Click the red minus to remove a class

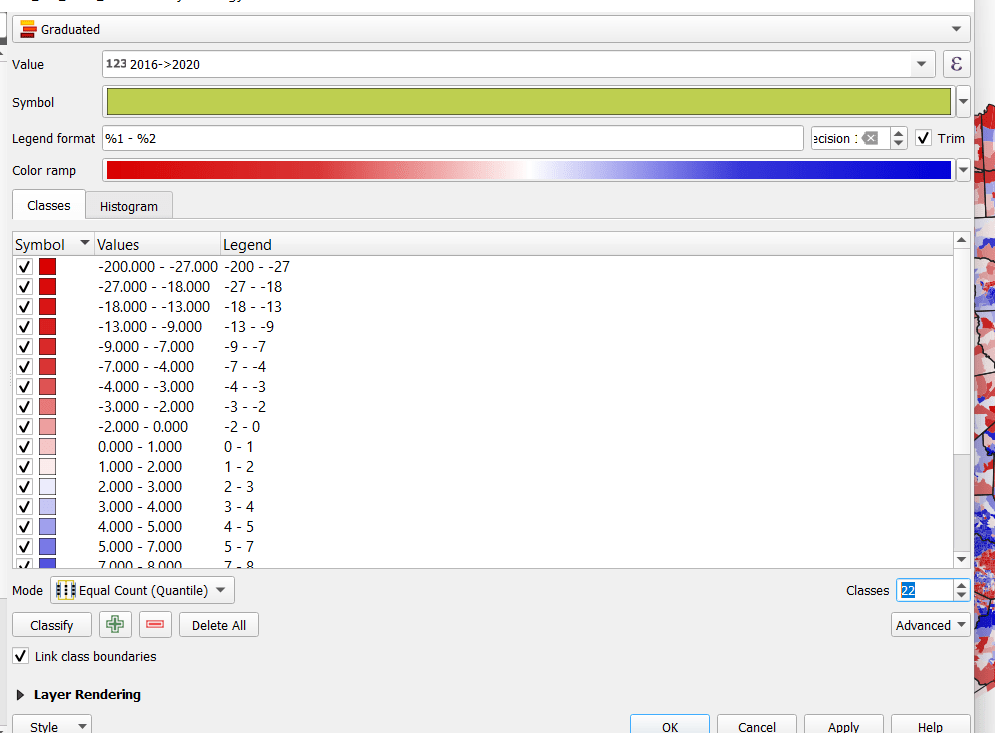[x=154, y=624]
